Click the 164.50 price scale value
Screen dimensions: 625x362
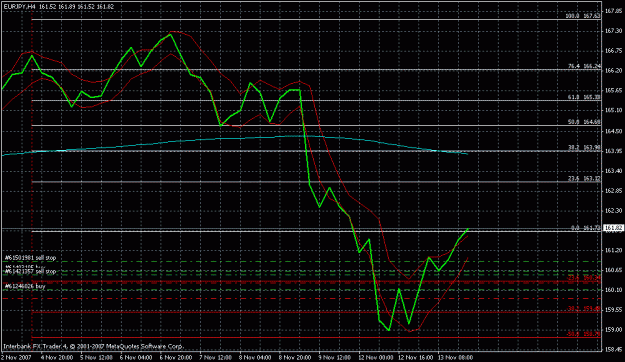click(x=613, y=131)
